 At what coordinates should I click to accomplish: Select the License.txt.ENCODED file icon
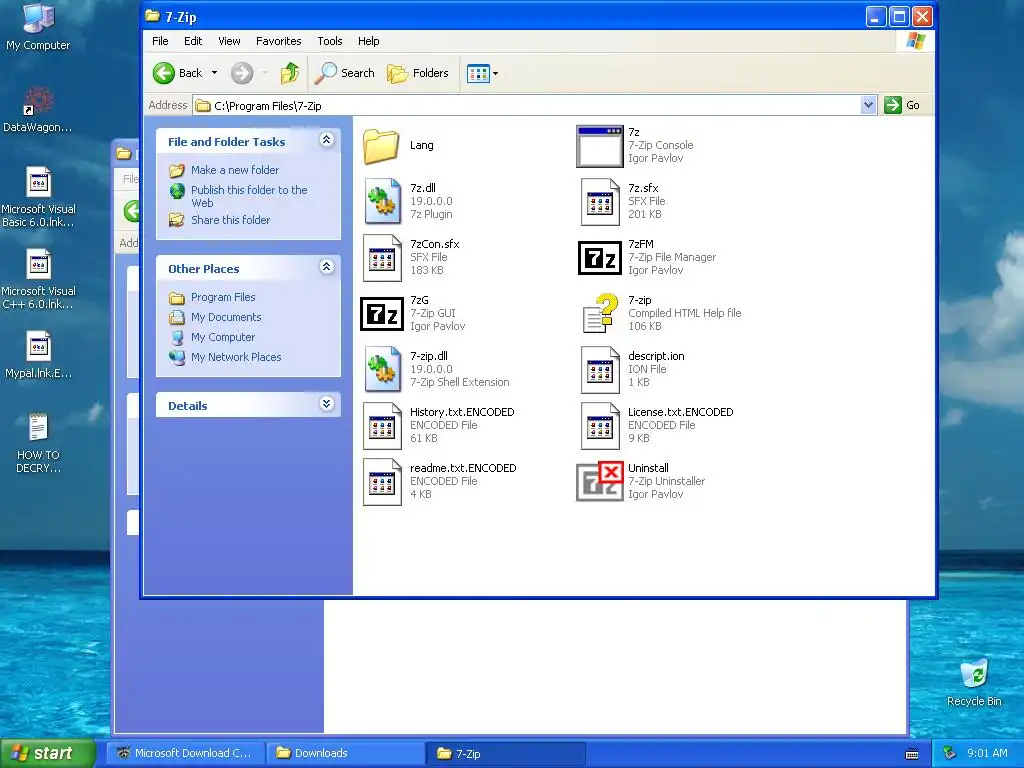[600, 425]
